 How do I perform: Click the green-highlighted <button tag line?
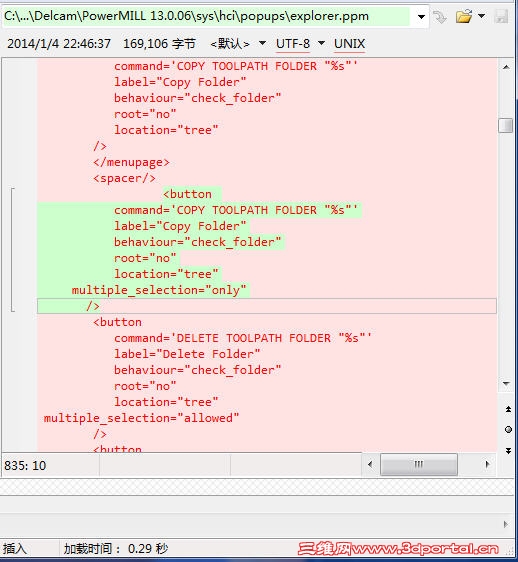[x=187, y=194]
